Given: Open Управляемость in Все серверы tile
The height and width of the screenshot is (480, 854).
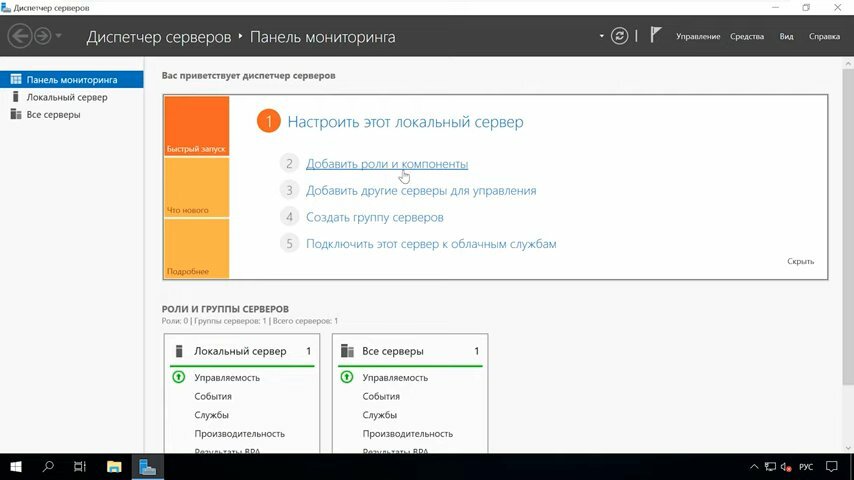Looking at the screenshot, I should pyautogui.click(x=395, y=378).
